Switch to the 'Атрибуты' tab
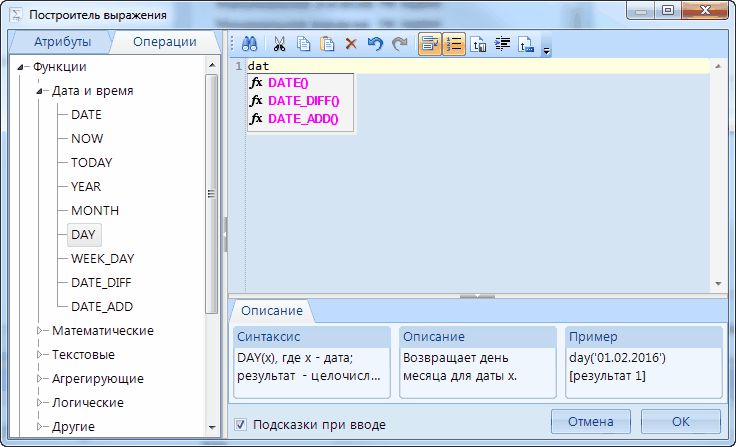Viewport: 736px width, 447px height. click(x=62, y=42)
